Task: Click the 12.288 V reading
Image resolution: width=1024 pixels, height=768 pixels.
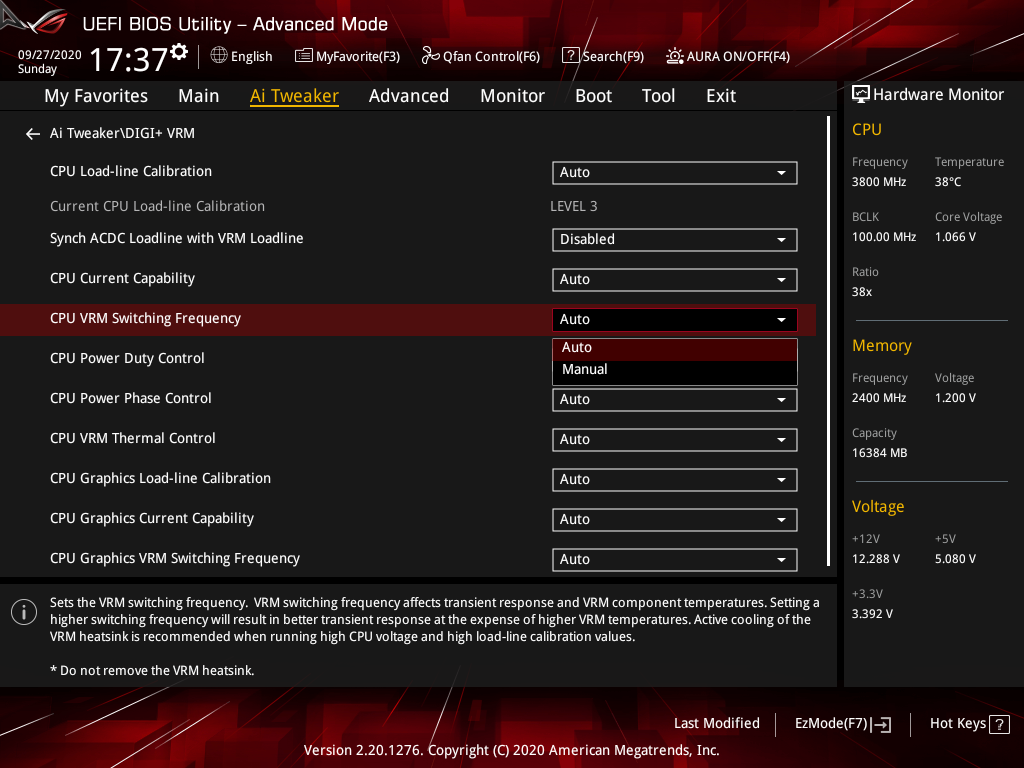Action: tap(876, 559)
